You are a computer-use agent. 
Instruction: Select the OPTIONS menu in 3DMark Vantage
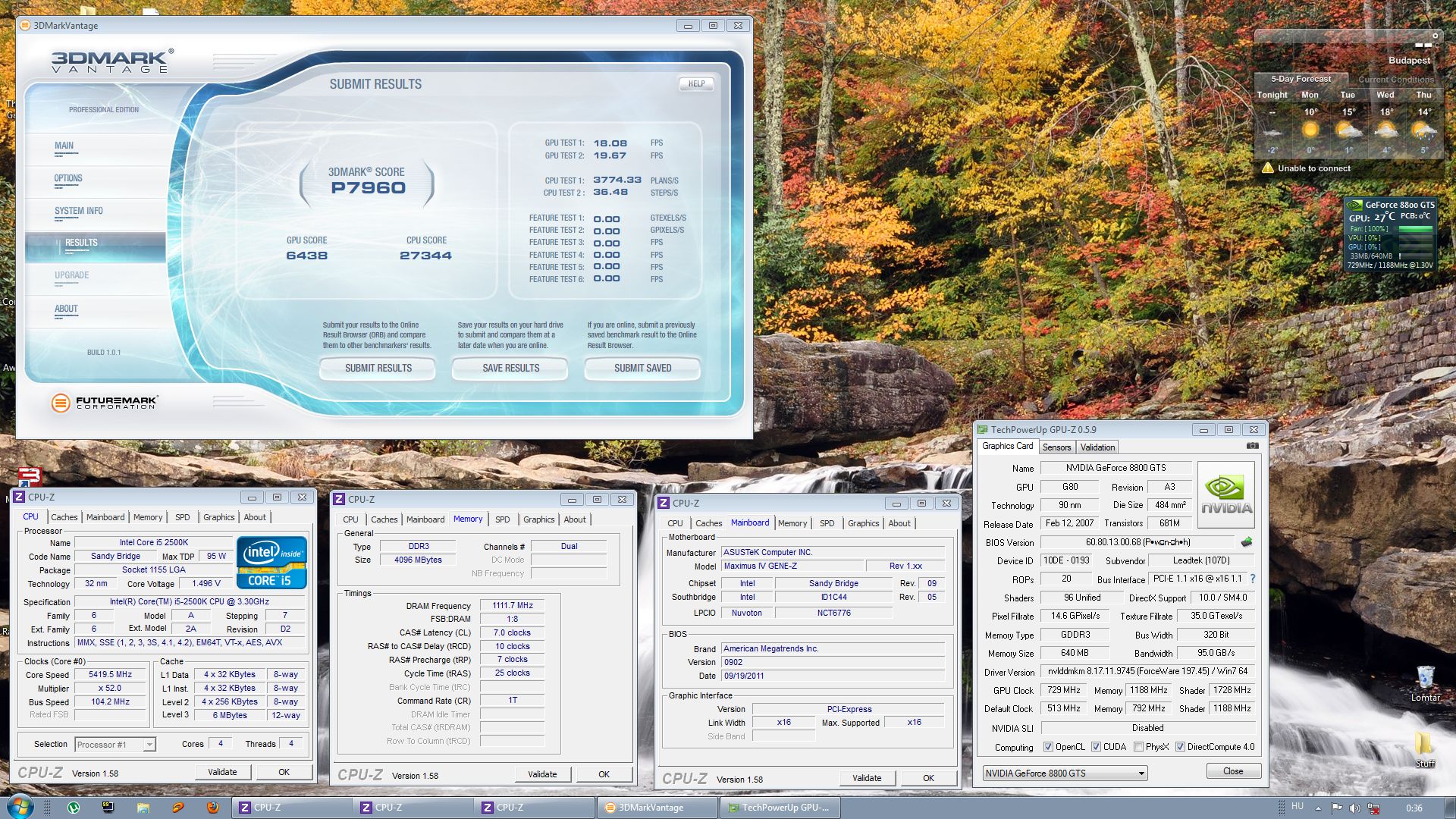point(68,179)
